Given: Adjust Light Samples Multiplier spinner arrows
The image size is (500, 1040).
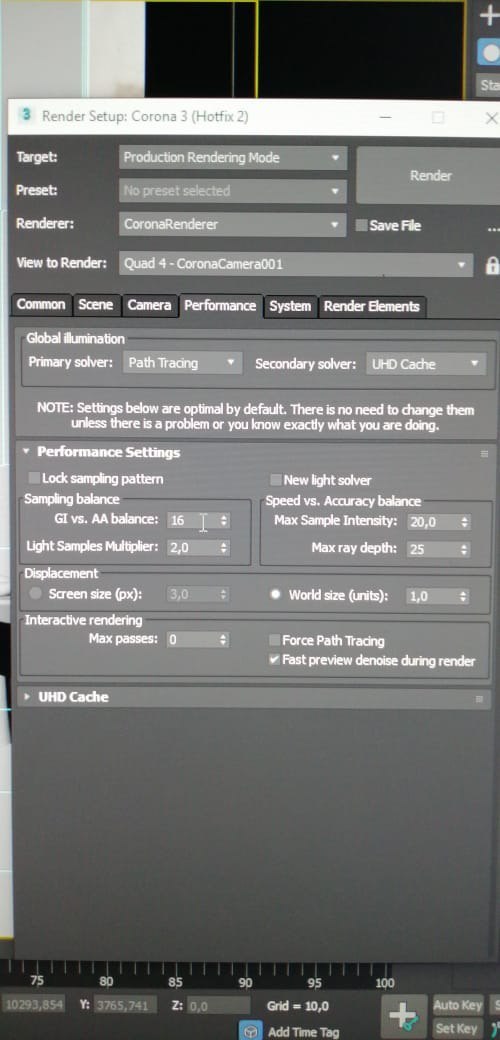Looking at the screenshot, I should point(224,548).
